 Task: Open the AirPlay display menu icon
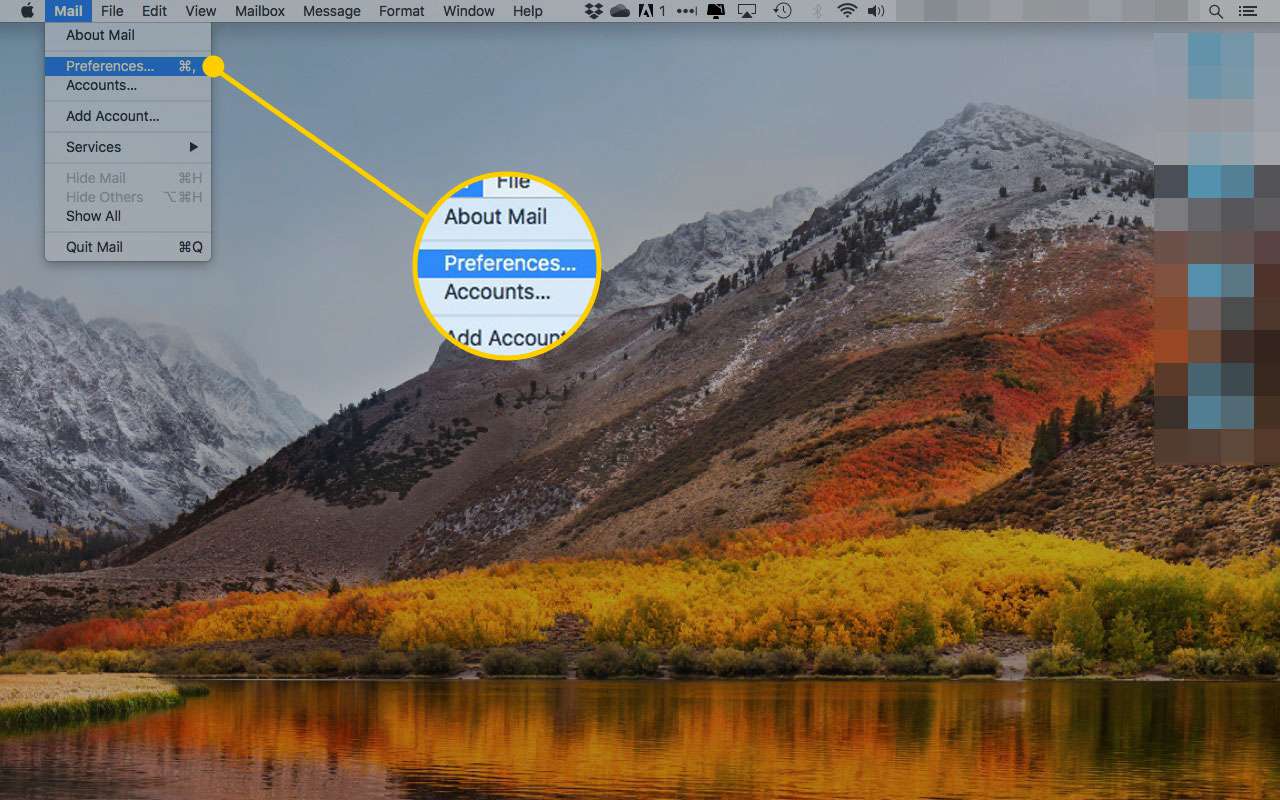[x=747, y=11]
